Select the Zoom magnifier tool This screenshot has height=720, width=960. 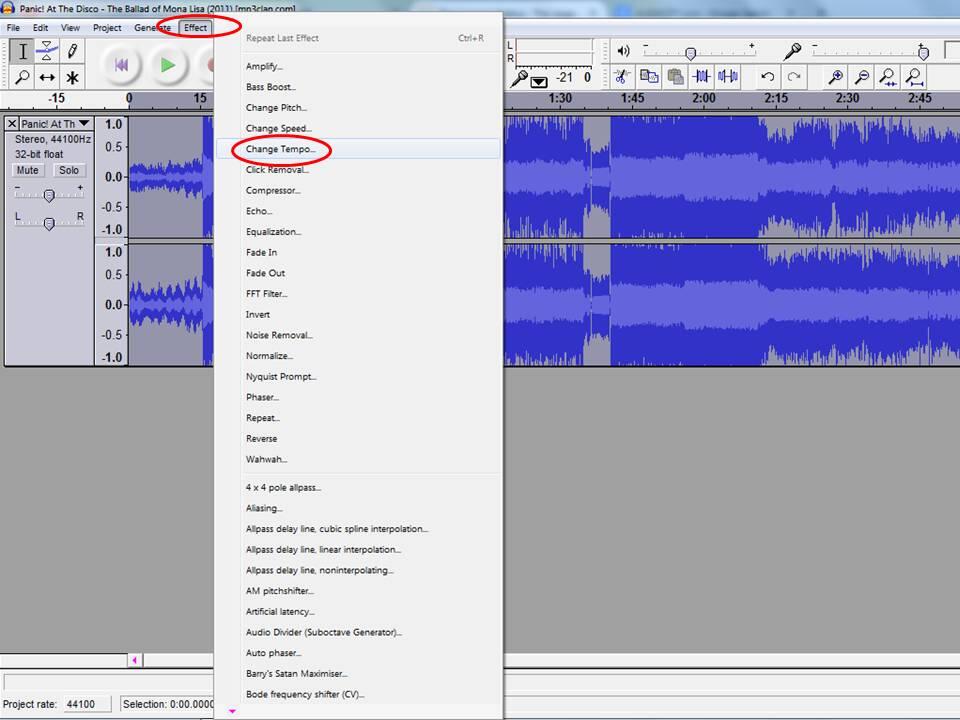22,77
